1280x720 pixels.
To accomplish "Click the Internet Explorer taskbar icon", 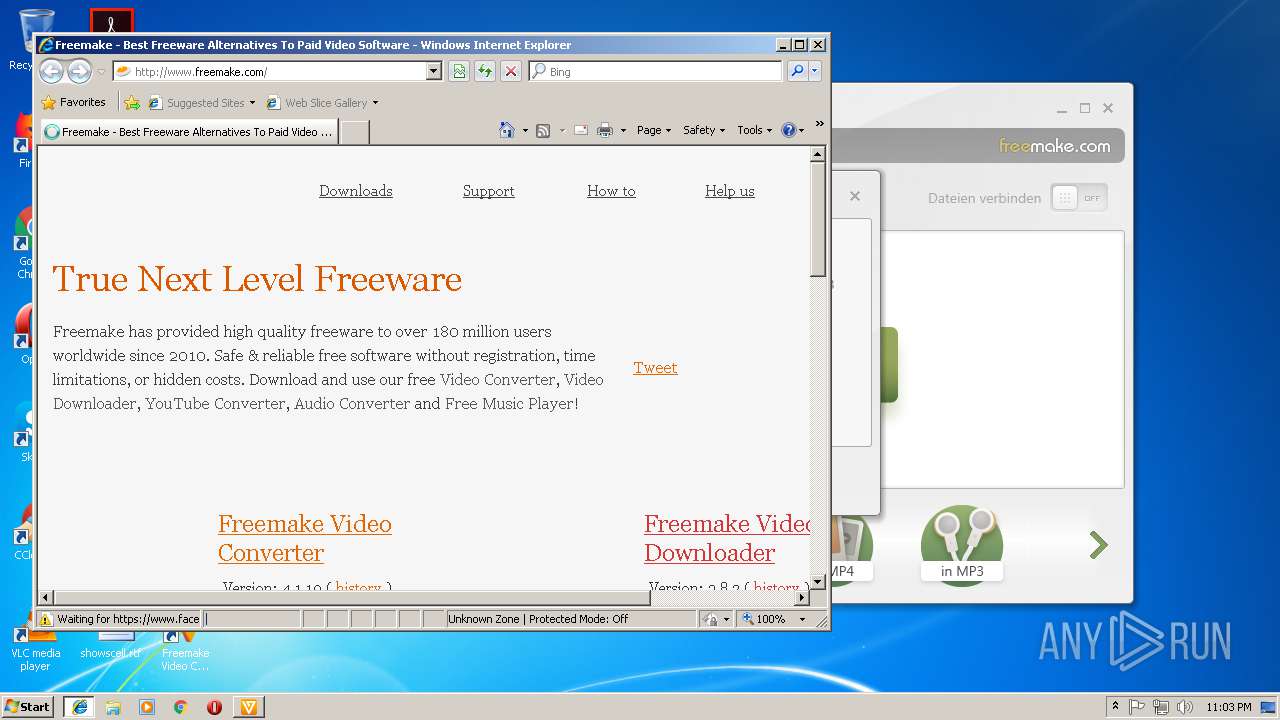I will click(x=79, y=707).
